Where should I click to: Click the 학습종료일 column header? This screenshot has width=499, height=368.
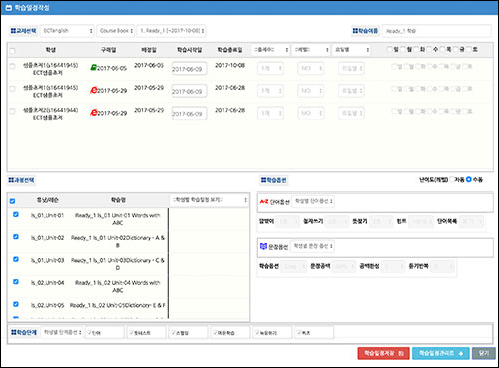click(x=230, y=50)
